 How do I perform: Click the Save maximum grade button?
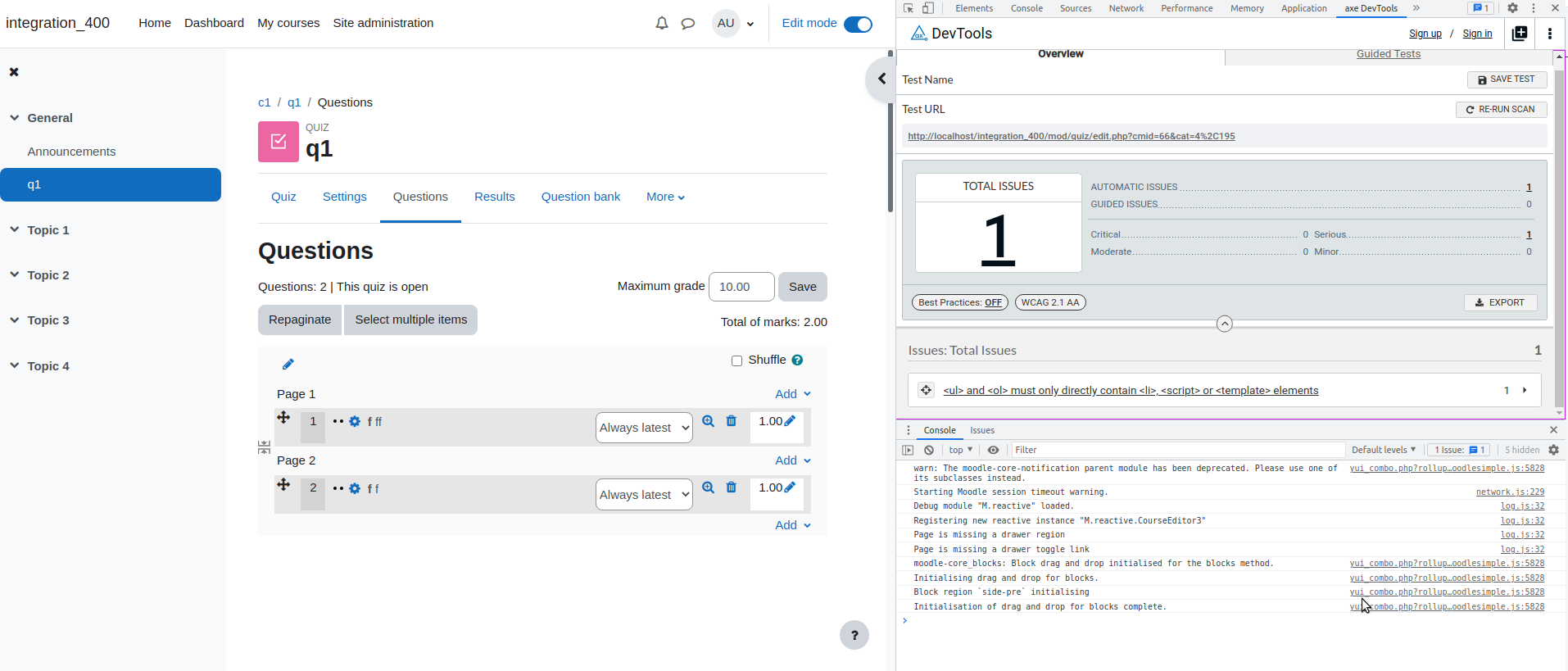803,287
